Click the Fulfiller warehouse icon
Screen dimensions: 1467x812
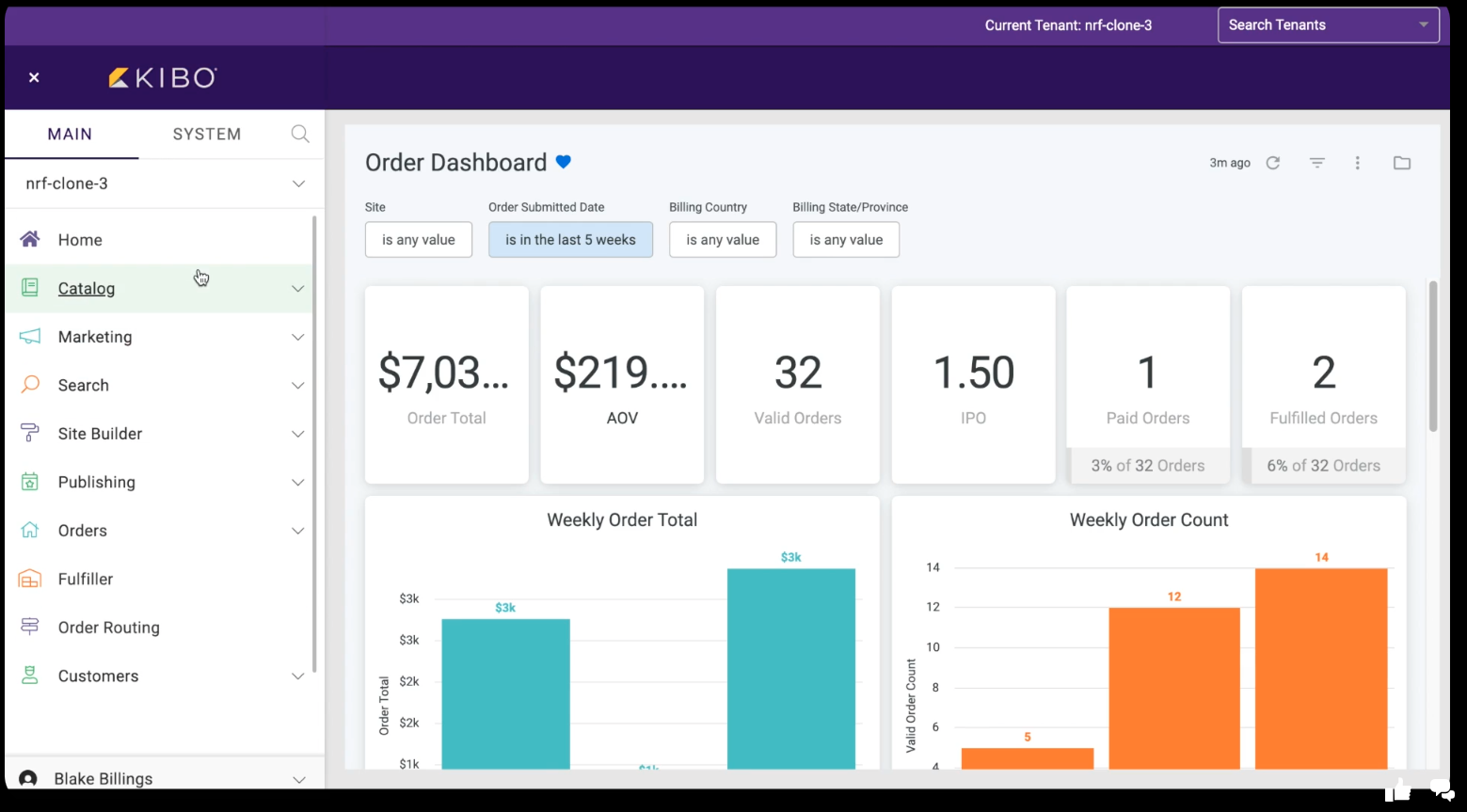coord(30,579)
